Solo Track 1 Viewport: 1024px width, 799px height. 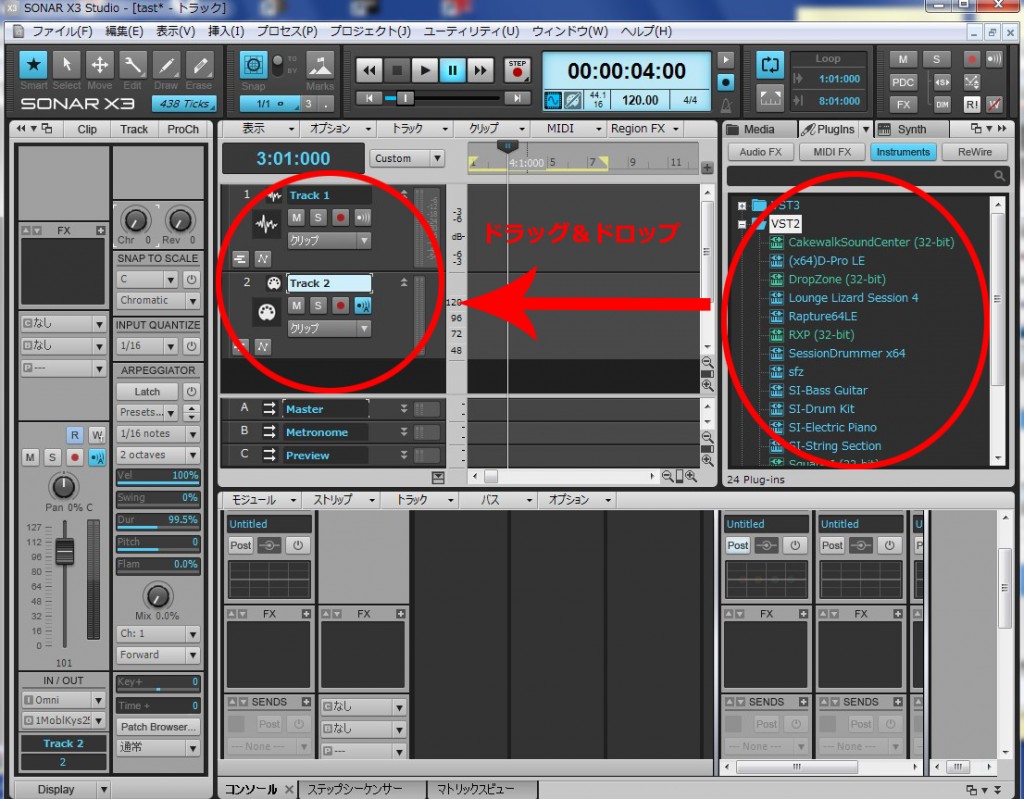click(x=318, y=218)
